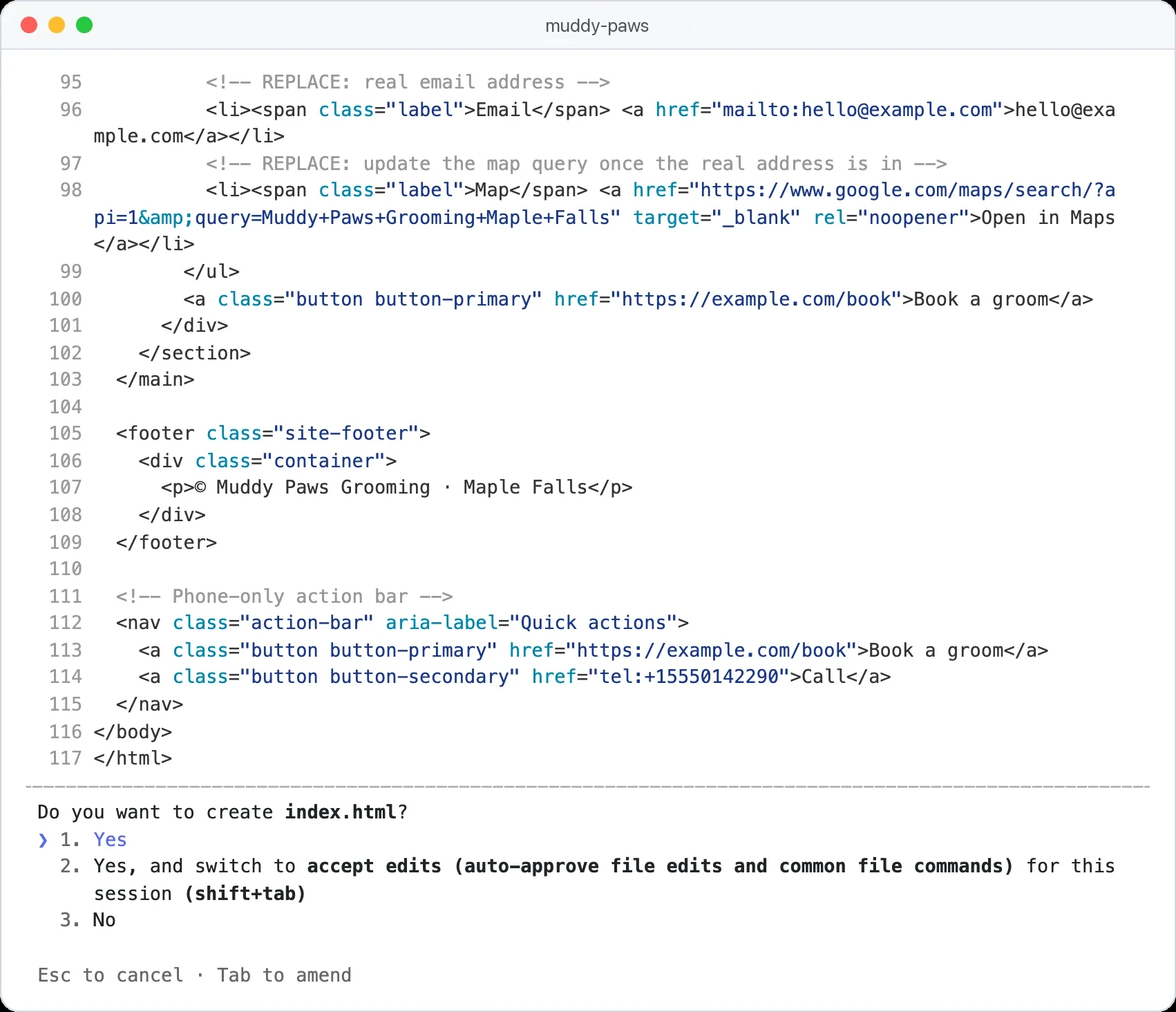Click the "button button-secondary" class value
The height and width of the screenshot is (1012, 1176).
pyautogui.click(x=379, y=677)
